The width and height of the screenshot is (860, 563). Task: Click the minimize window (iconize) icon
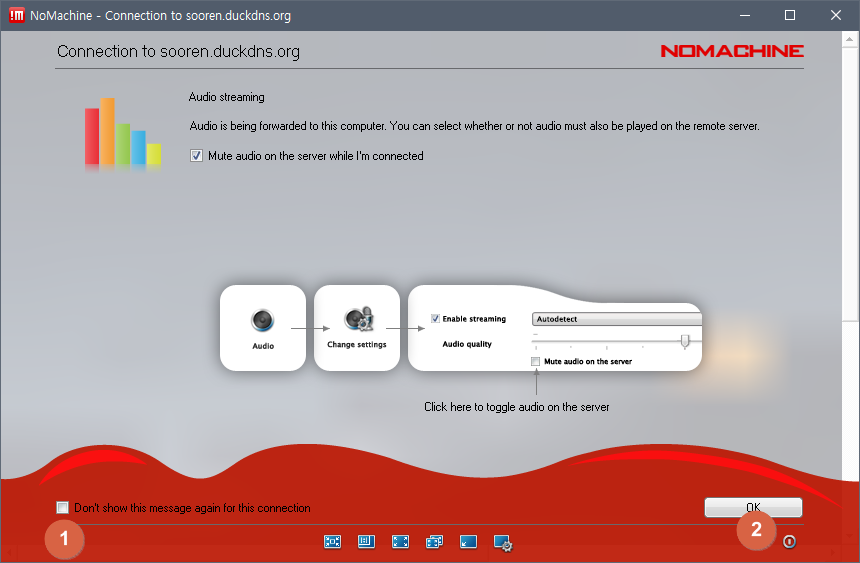(468, 542)
